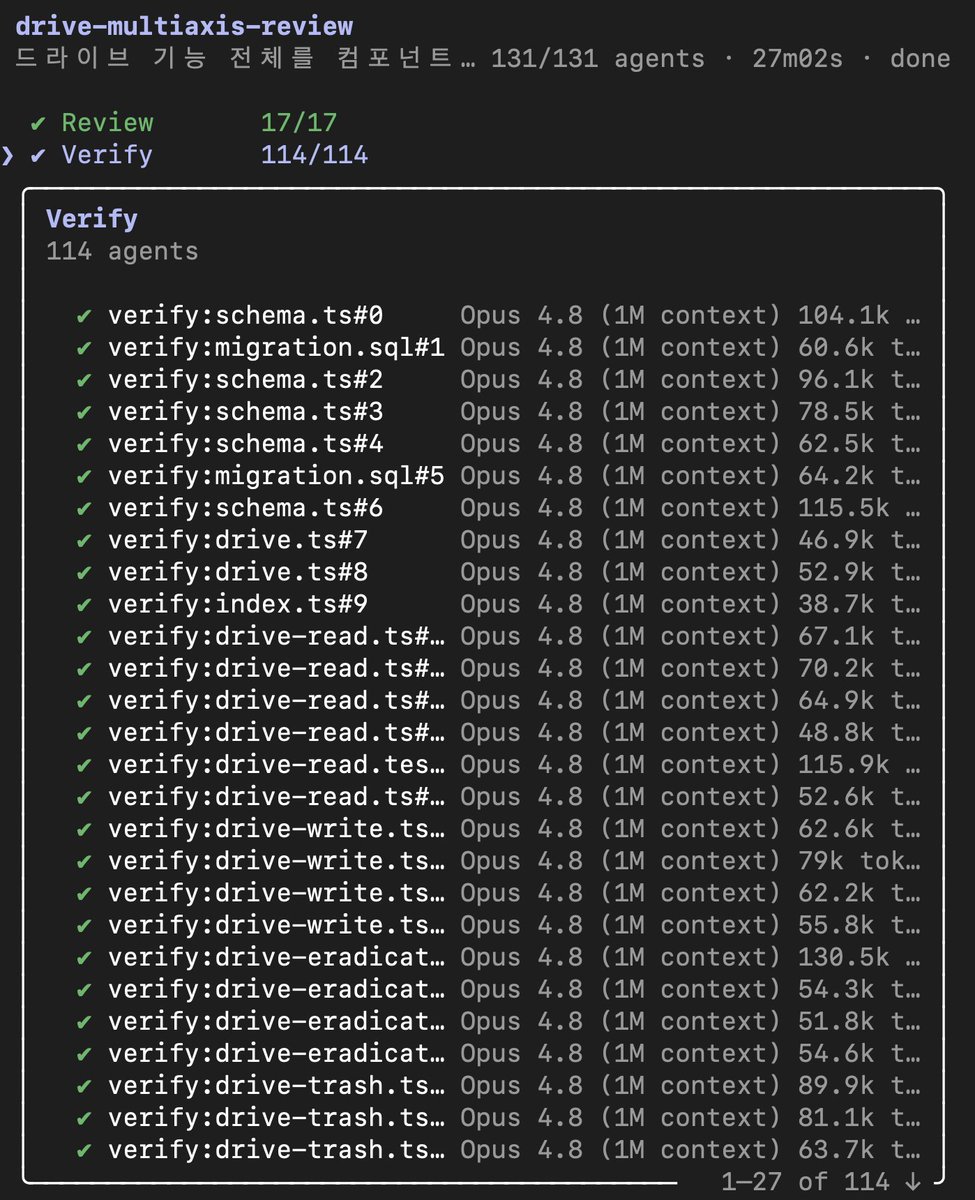This screenshot has width=975, height=1200.
Task: Select the drive-trash.ts row with 81.1k tokens
Action: pyautogui.click(x=499, y=1117)
